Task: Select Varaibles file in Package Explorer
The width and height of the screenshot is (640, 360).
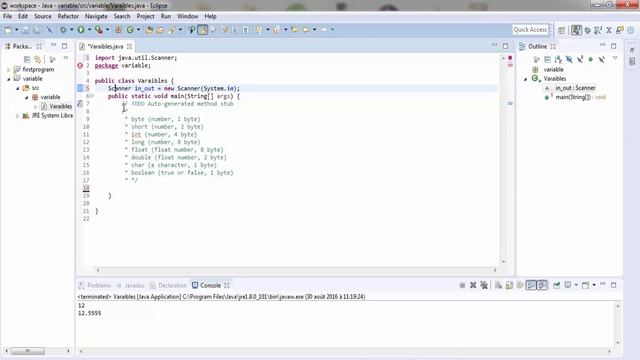Action: [x=60, y=107]
